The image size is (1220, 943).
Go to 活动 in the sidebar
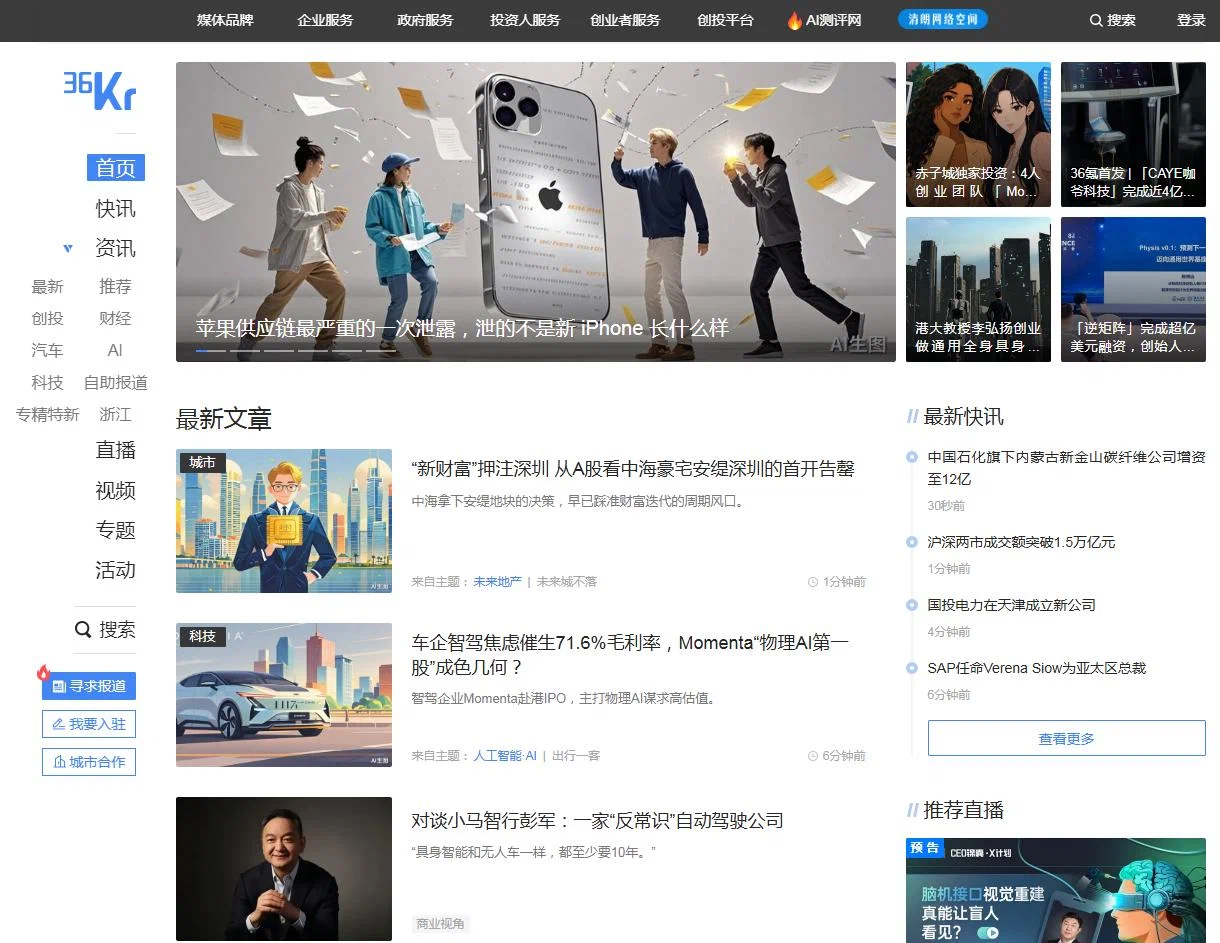tap(115, 570)
